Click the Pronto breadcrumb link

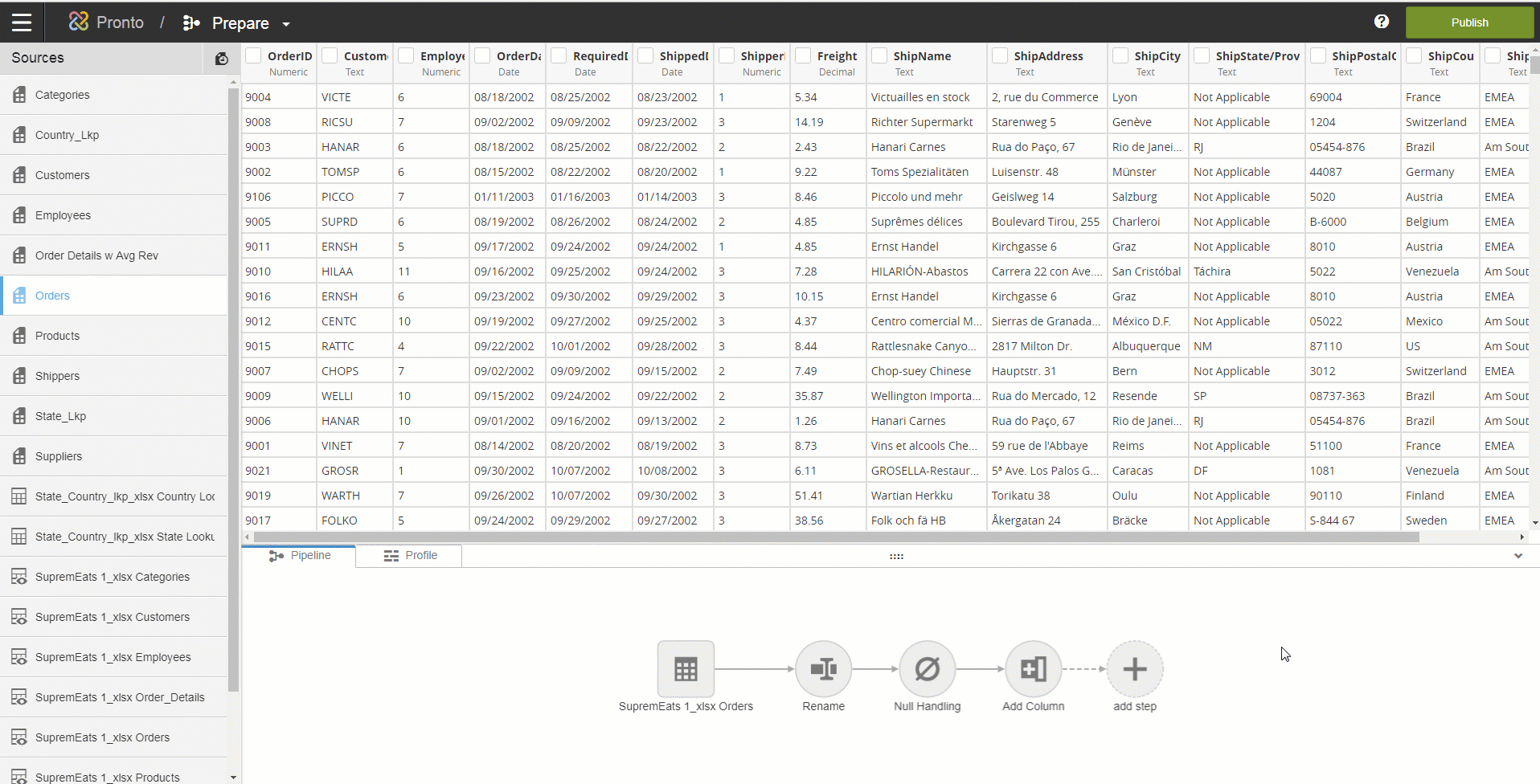120,22
